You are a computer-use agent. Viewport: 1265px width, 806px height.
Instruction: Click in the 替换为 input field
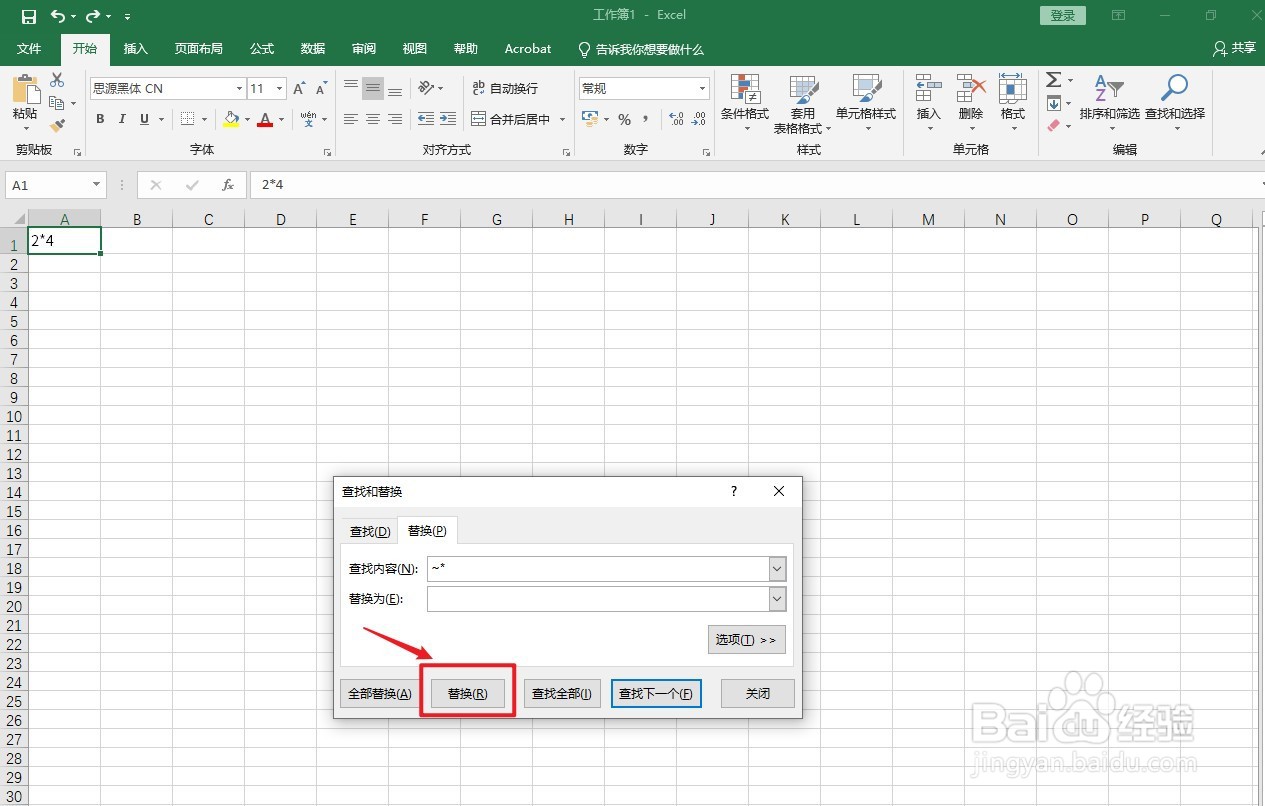pos(598,599)
